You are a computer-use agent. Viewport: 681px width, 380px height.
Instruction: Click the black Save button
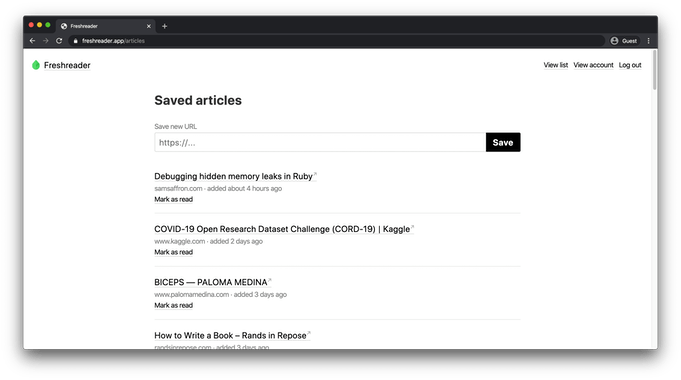[x=503, y=142]
